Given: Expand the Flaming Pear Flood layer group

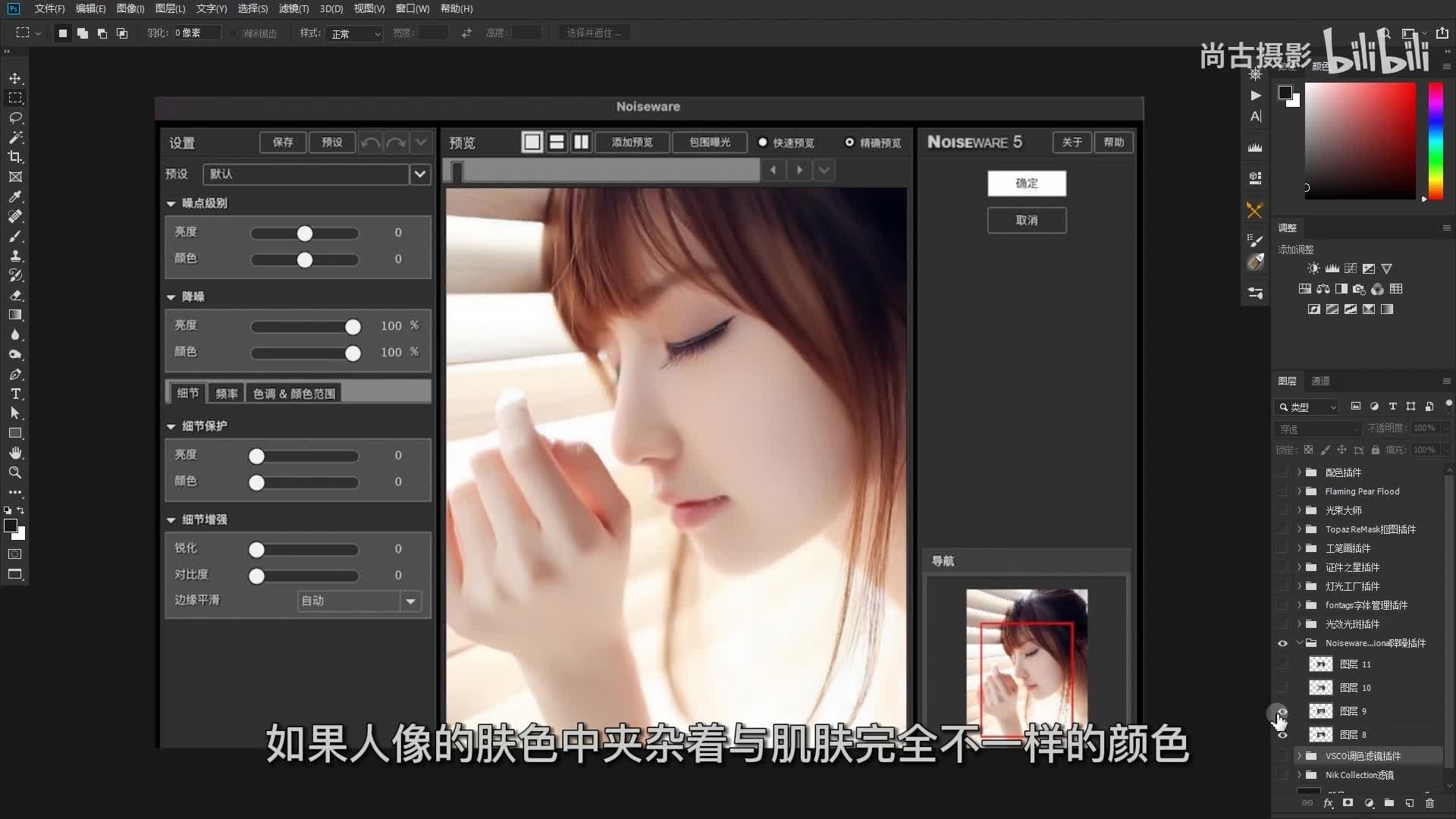Looking at the screenshot, I should pos(1299,491).
